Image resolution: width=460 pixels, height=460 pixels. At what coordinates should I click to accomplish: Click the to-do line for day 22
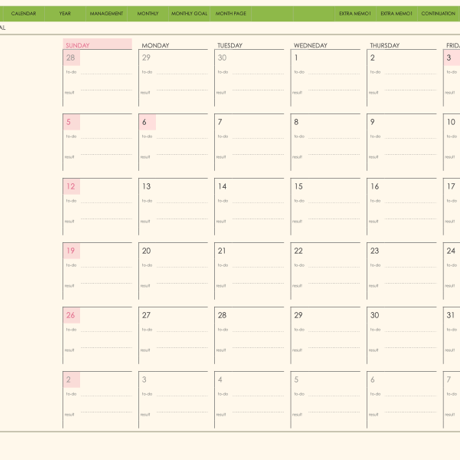(x=334, y=267)
